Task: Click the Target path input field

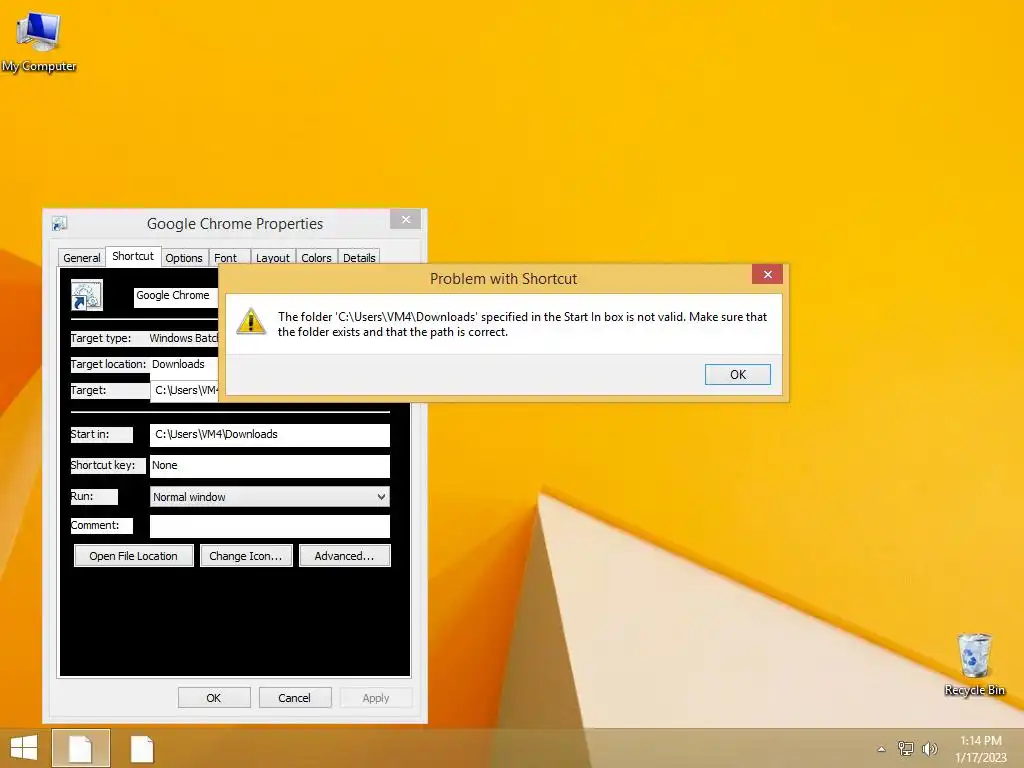Action: (184, 391)
